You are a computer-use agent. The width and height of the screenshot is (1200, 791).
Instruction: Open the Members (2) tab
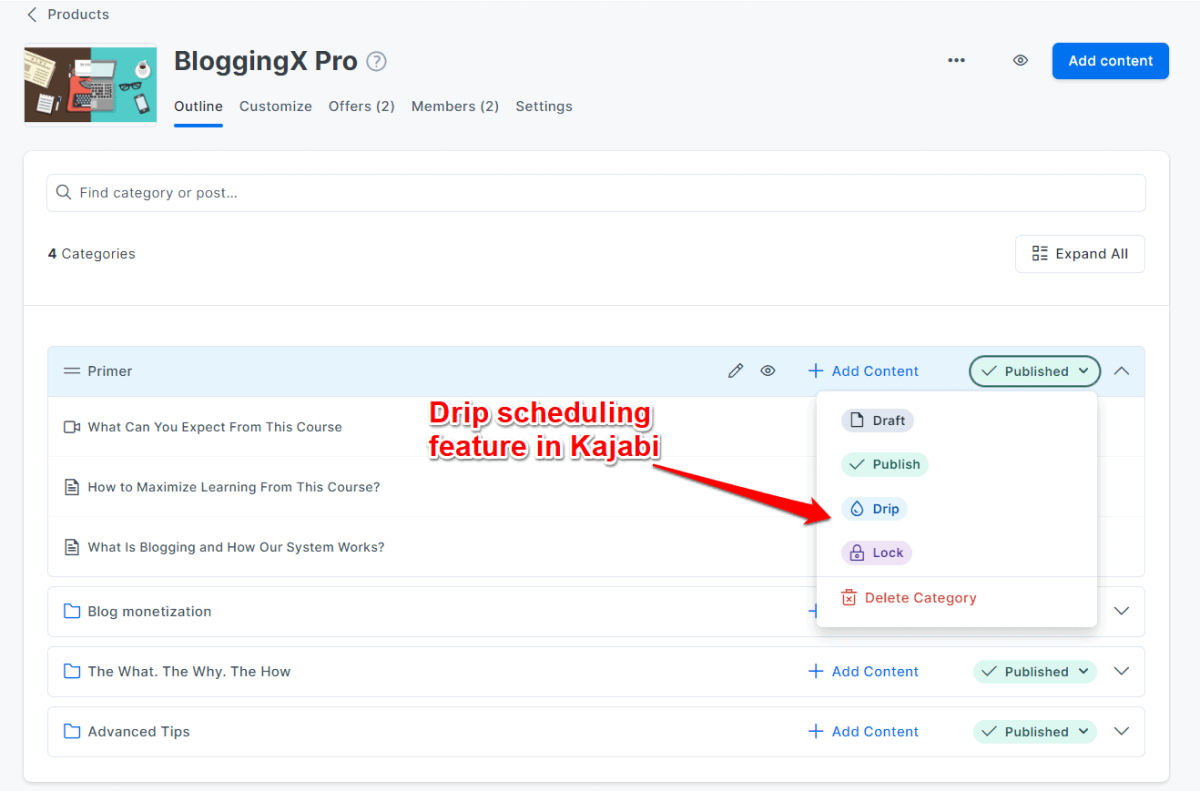455,106
